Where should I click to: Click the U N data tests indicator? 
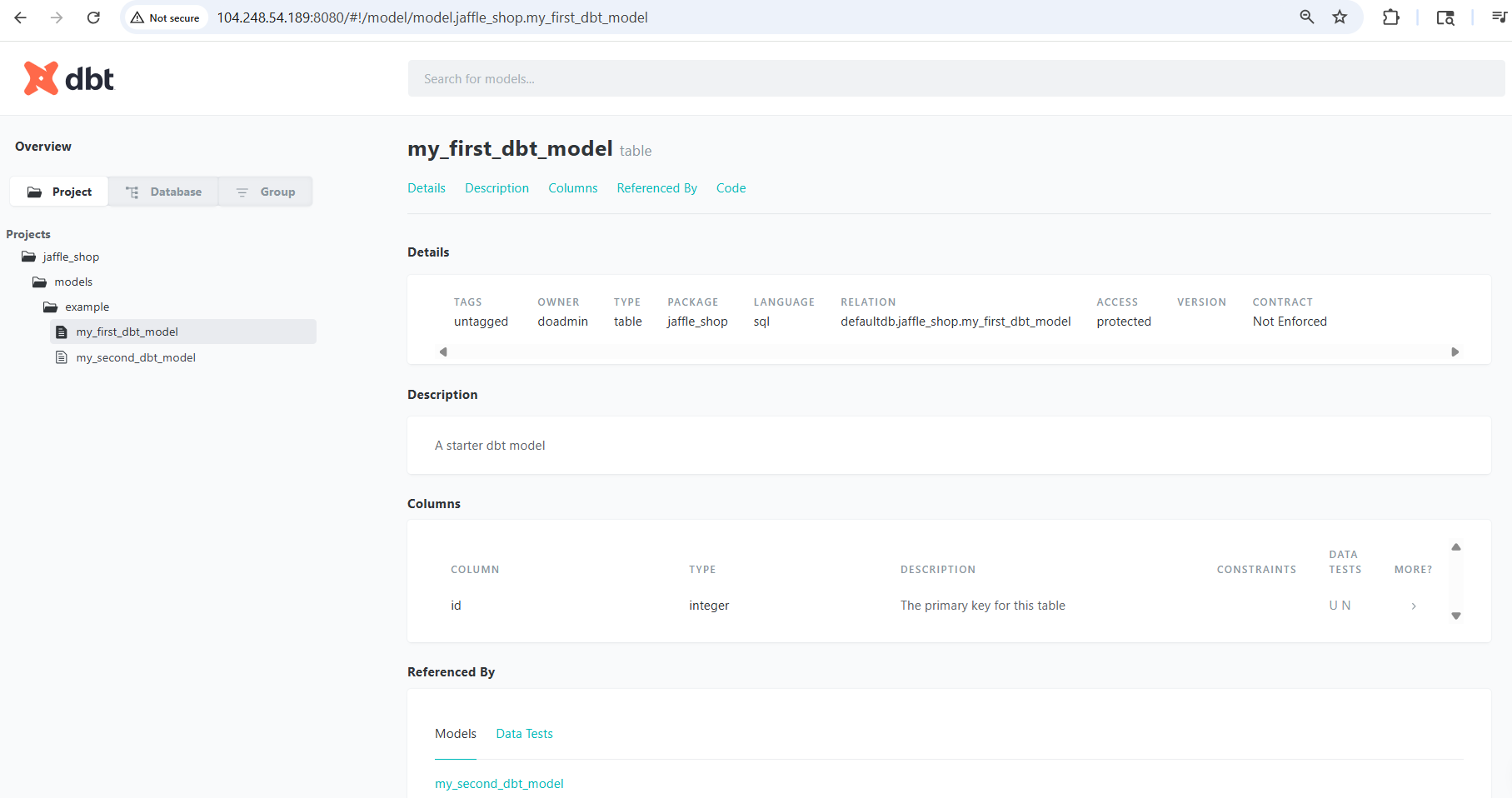pyautogui.click(x=1340, y=606)
